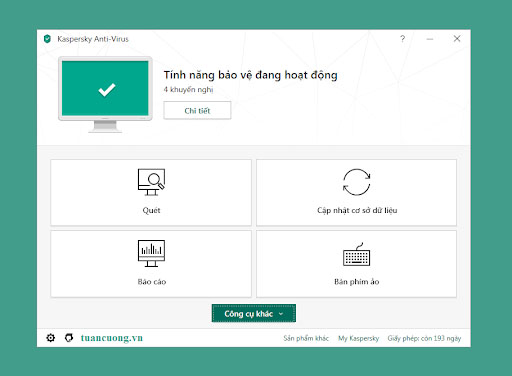Open the My Kaspersky link
The height and width of the screenshot is (376, 512).
pyautogui.click(x=359, y=338)
